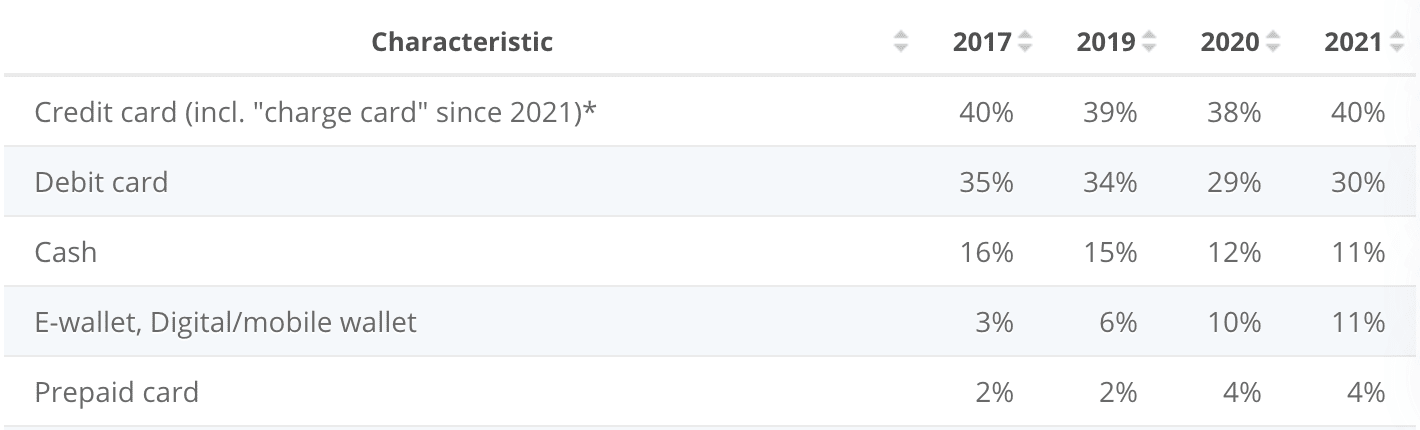Click the sort arrows beside Characteristic
Screen dimensions: 1420x430
901,42
